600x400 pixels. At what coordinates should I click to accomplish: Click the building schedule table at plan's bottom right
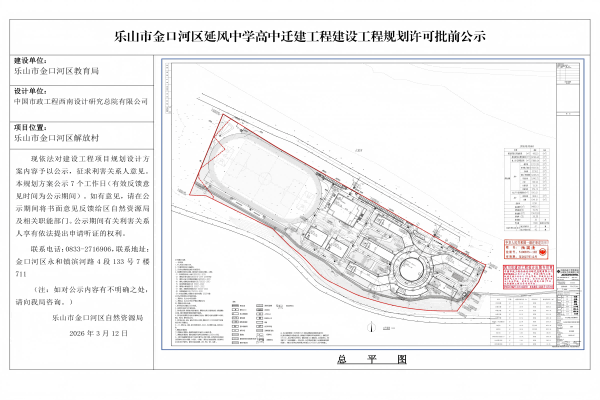[523, 320]
